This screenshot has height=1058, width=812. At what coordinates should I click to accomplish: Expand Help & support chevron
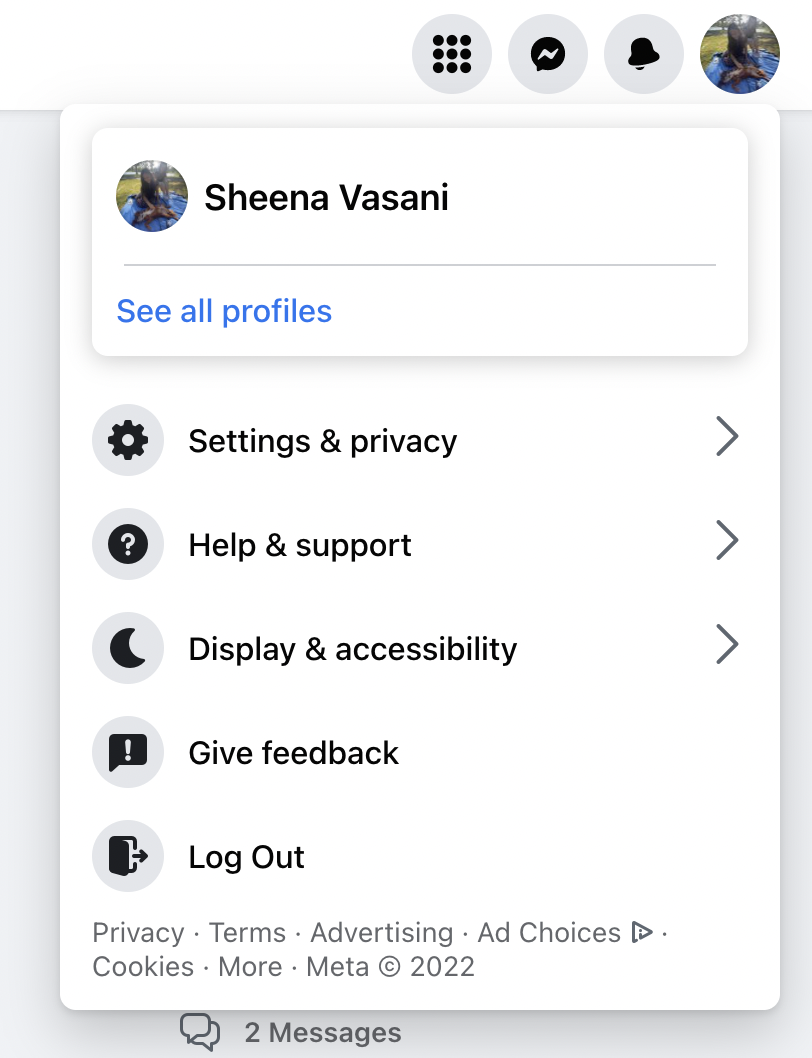(727, 540)
